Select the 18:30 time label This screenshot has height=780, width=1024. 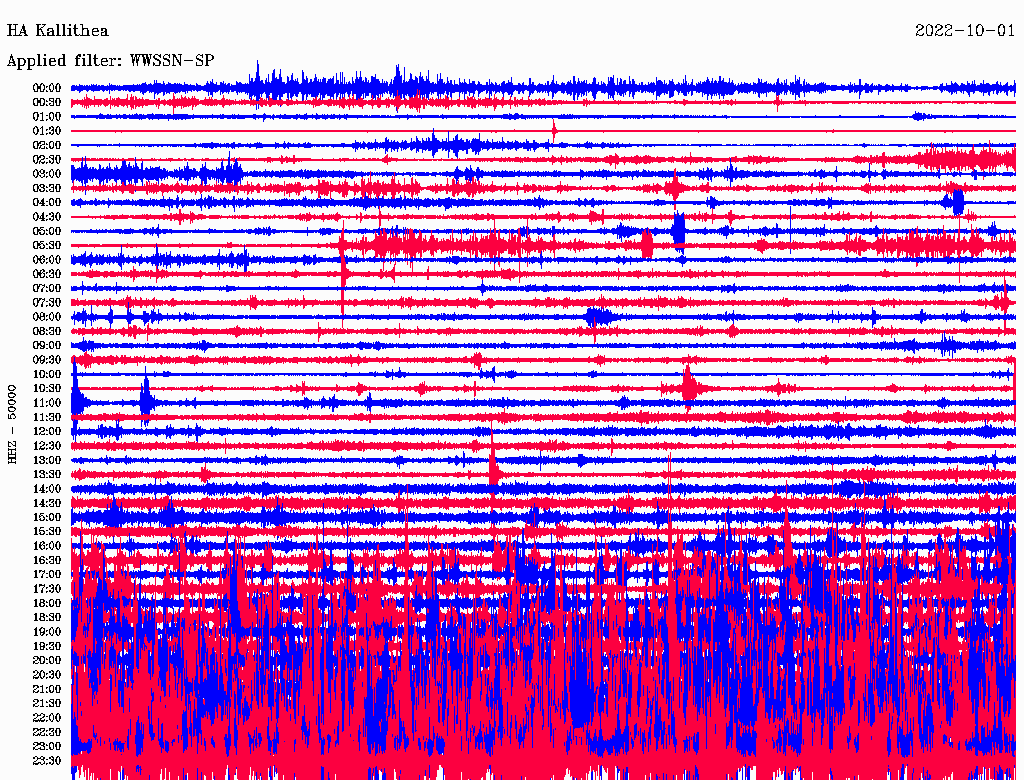(47, 617)
